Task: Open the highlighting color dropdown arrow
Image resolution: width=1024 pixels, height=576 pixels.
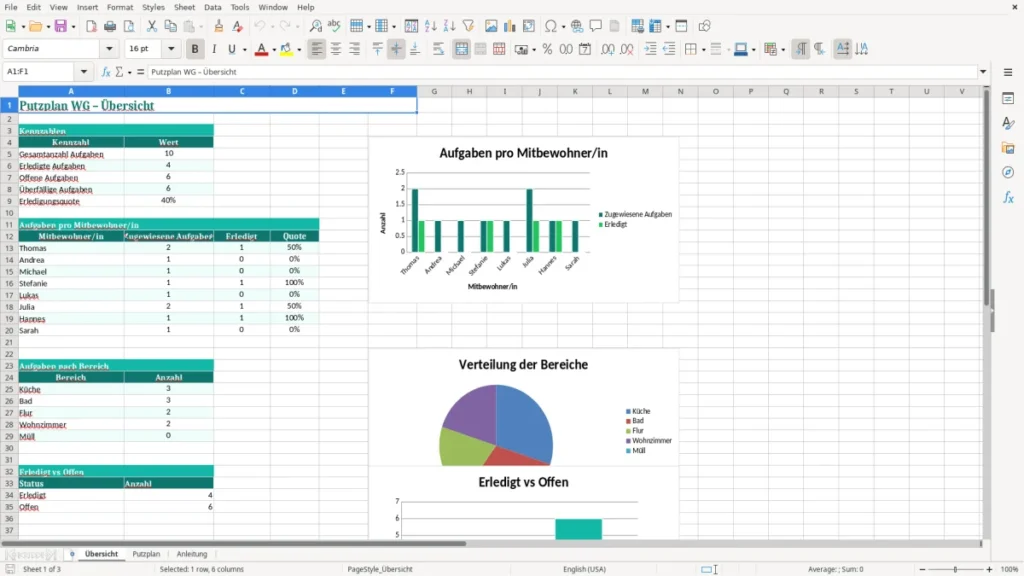Action: (x=299, y=50)
